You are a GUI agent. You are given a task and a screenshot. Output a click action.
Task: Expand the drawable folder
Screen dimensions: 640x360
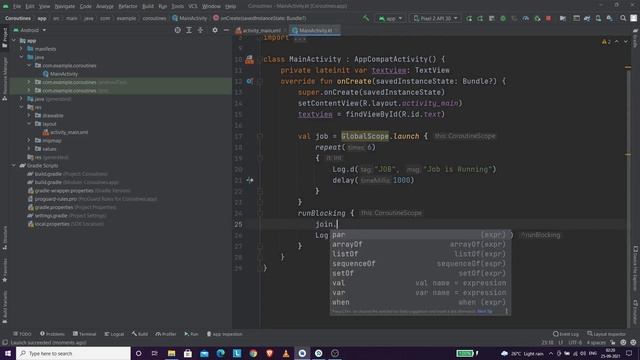click(x=29, y=116)
